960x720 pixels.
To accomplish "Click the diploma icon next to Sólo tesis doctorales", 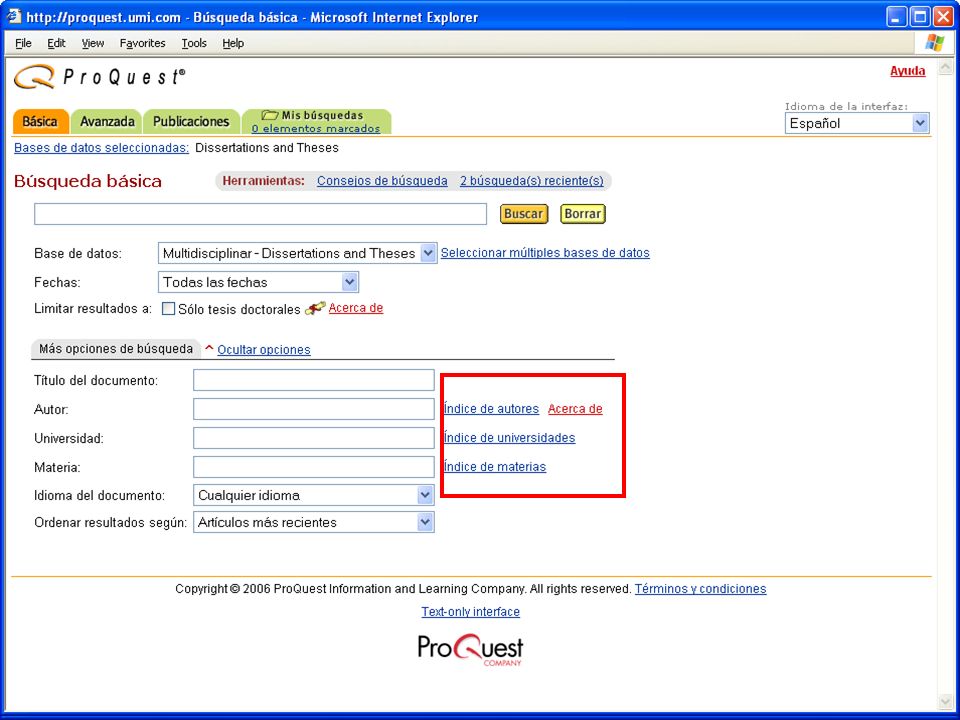I will [315, 308].
